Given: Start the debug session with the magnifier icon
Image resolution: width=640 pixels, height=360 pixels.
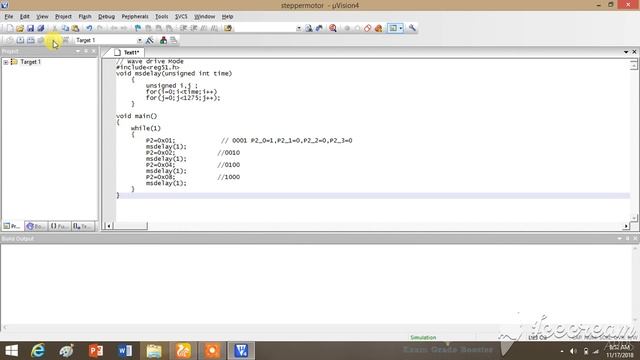Looking at the screenshot, I should [x=333, y=28].
